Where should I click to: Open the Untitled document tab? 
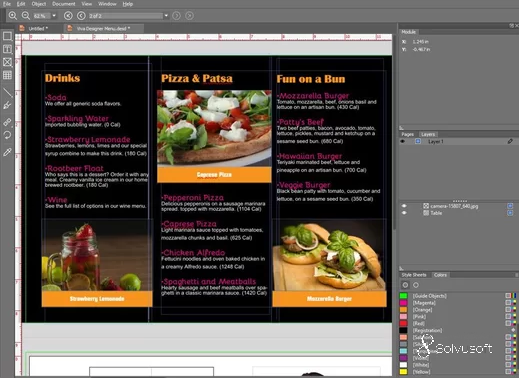[x=38, y=29]
